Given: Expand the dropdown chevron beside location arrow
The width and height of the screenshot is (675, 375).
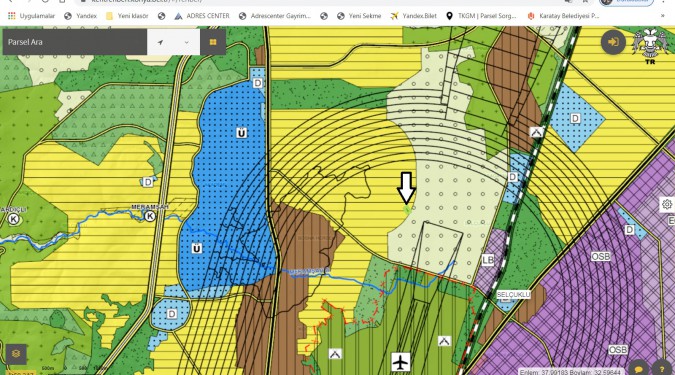Looking at the screenshot, I should 186,42.
